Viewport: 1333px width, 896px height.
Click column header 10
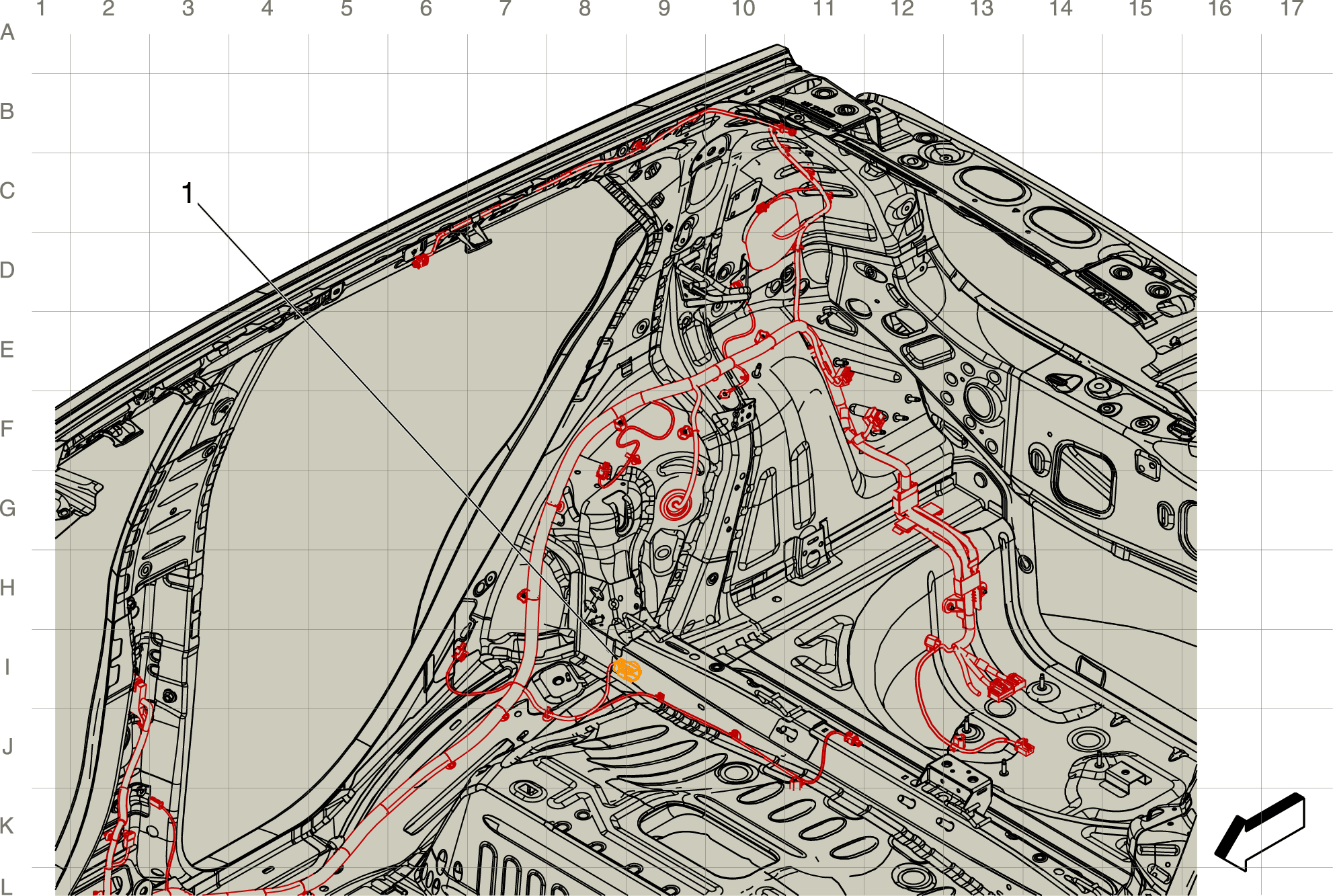(743, 9)
